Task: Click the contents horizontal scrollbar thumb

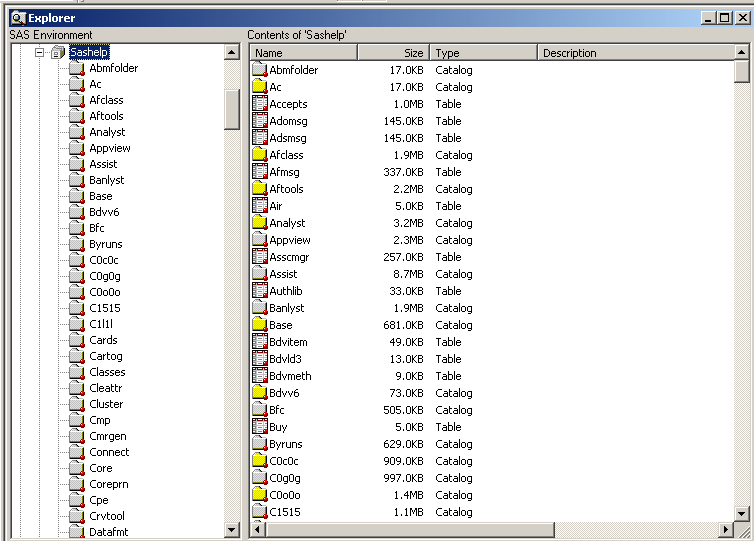Action: [410, 529]
